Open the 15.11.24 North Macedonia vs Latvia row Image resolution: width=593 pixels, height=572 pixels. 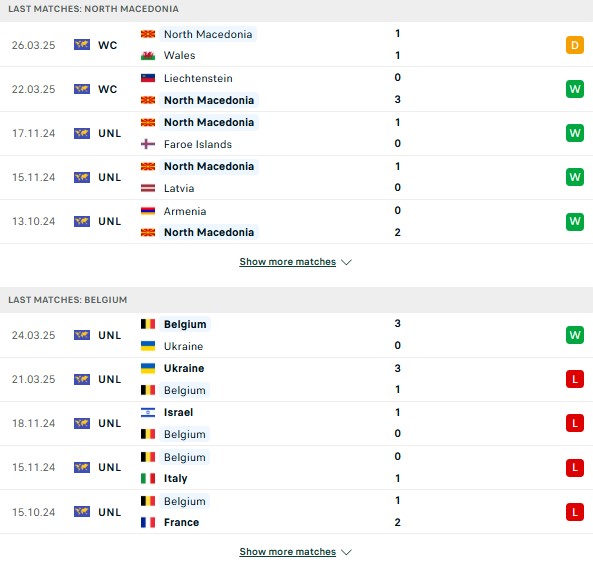[x=296, y=177]
